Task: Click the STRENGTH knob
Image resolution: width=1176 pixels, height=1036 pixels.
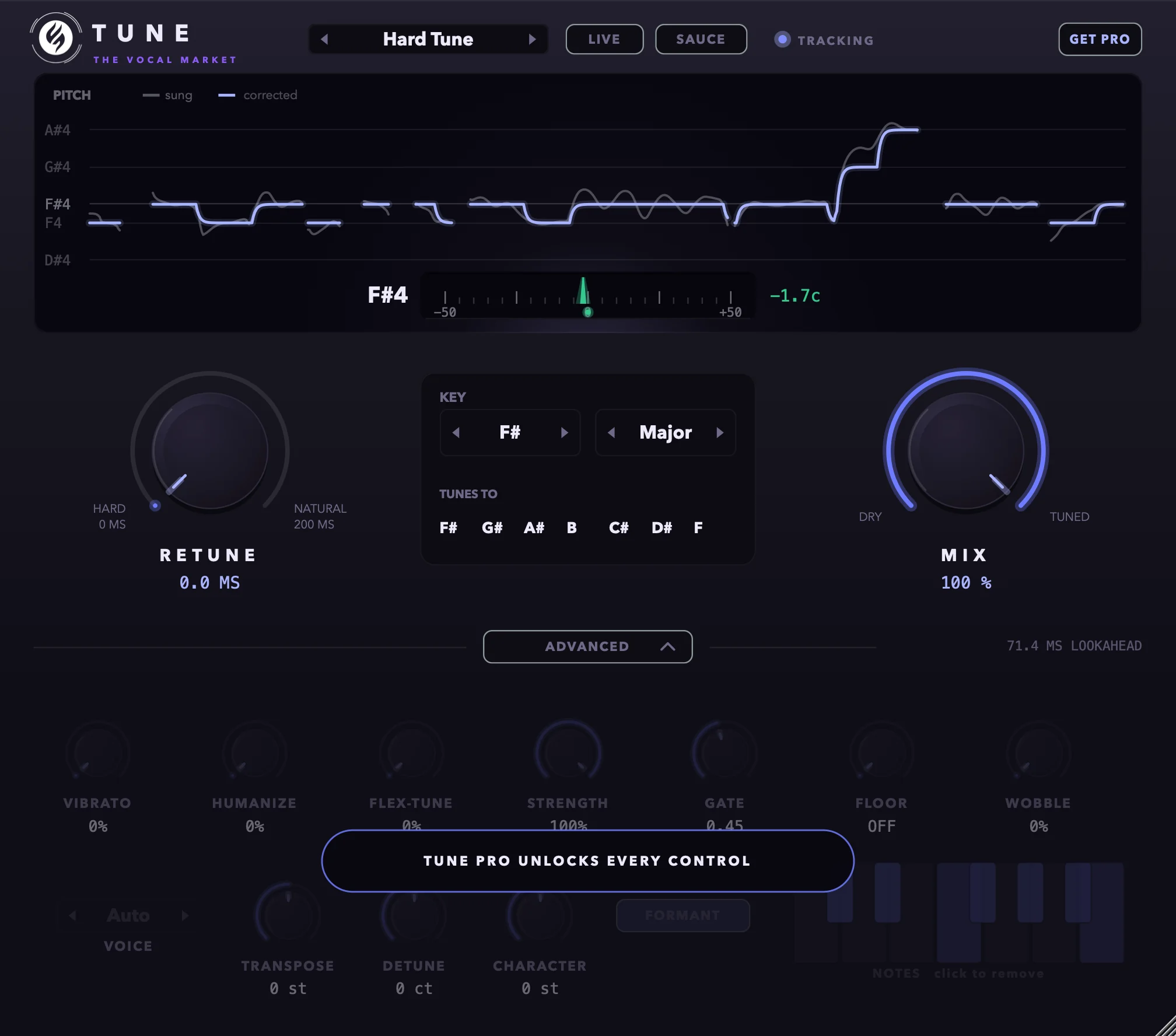Action: click(568, 753)
